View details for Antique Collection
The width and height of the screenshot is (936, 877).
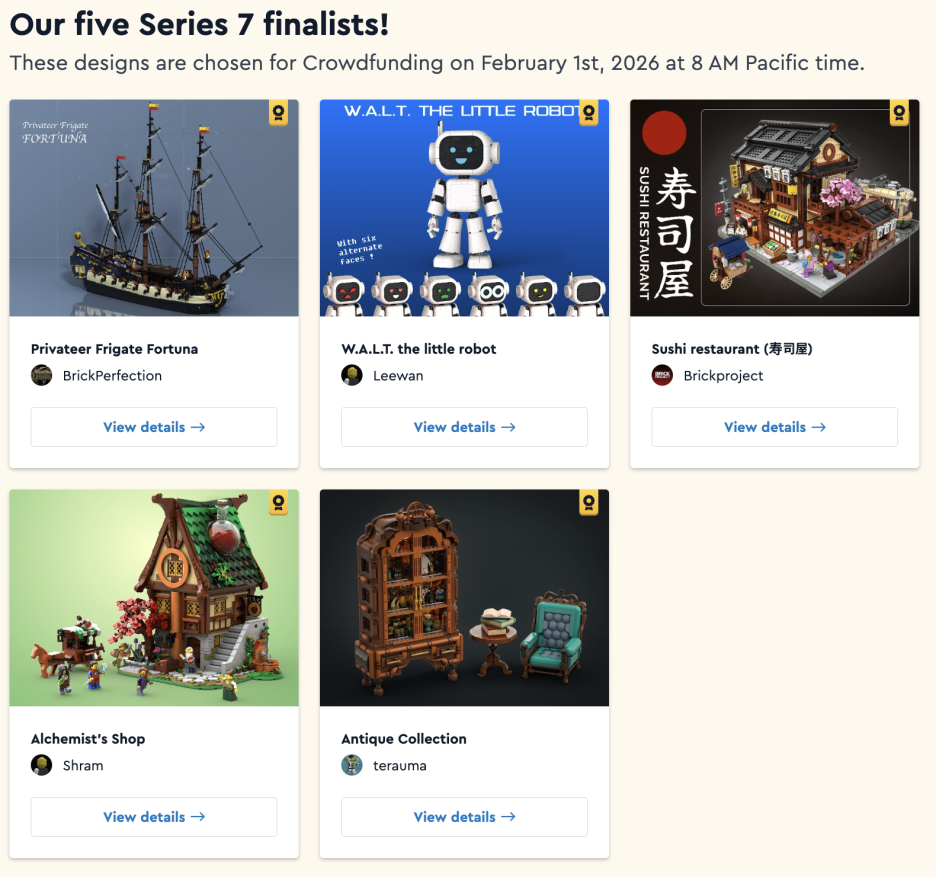coord(464,817)
